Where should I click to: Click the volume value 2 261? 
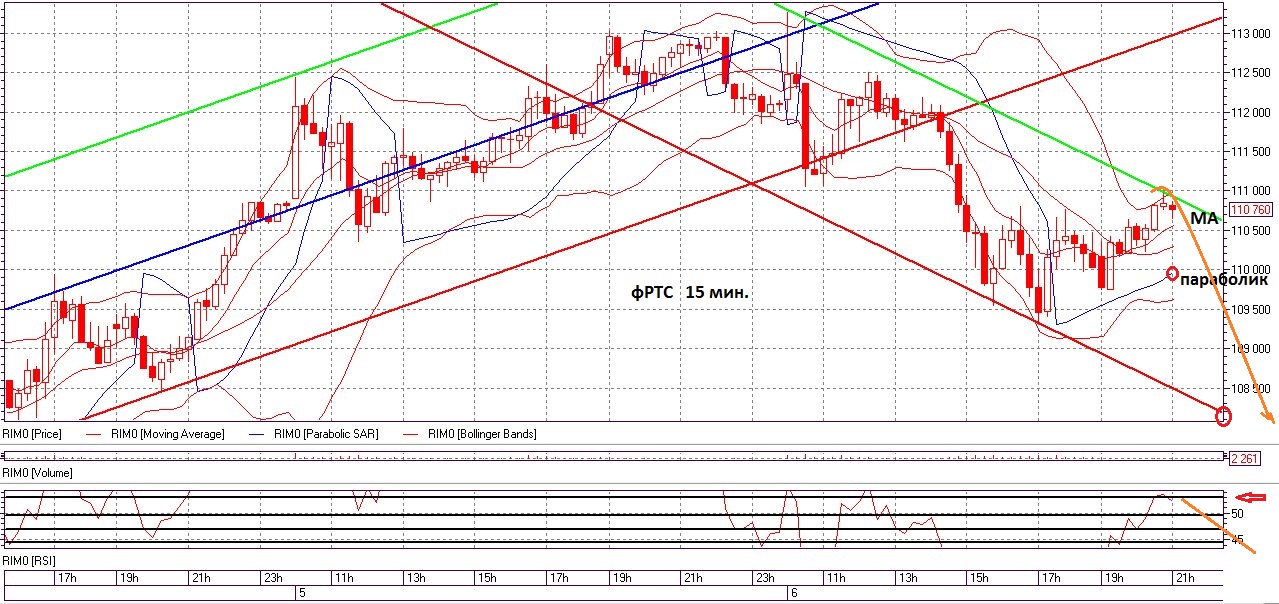pyautogui.click(x=1243, y=458)
